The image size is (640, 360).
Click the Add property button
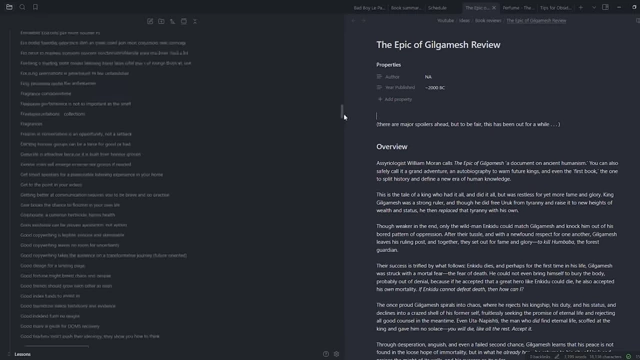tap(395, 99)
